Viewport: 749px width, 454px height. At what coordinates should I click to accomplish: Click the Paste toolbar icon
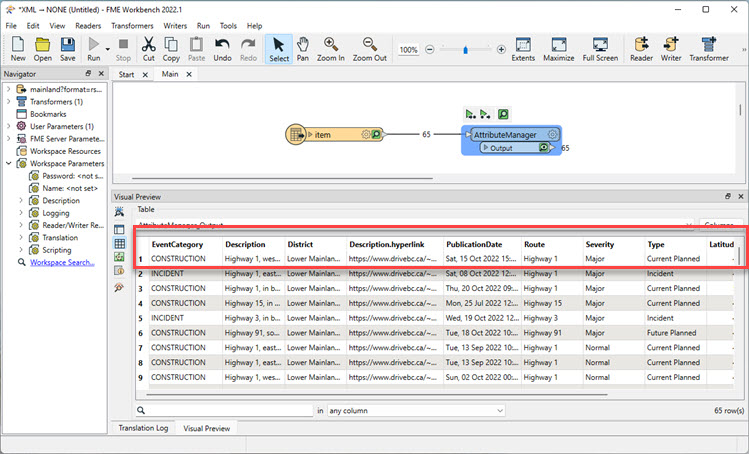click(196, 49)
